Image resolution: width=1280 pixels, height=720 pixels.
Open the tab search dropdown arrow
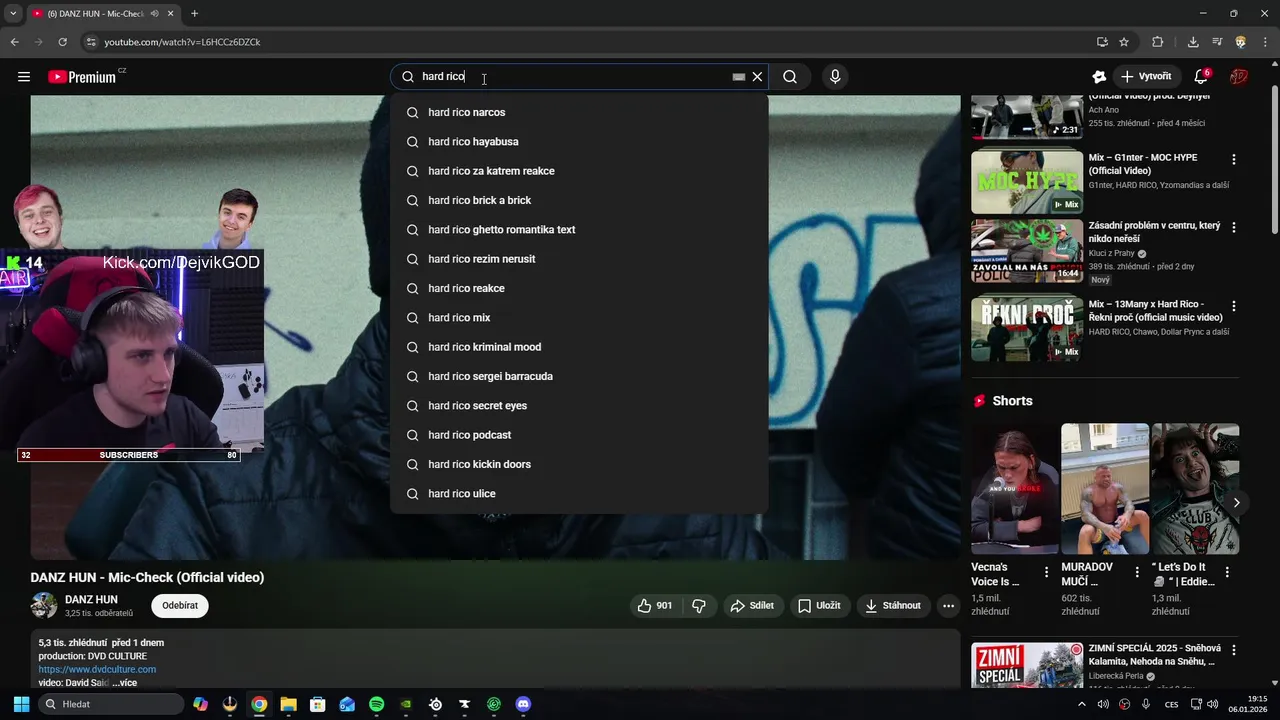[13, 14]
